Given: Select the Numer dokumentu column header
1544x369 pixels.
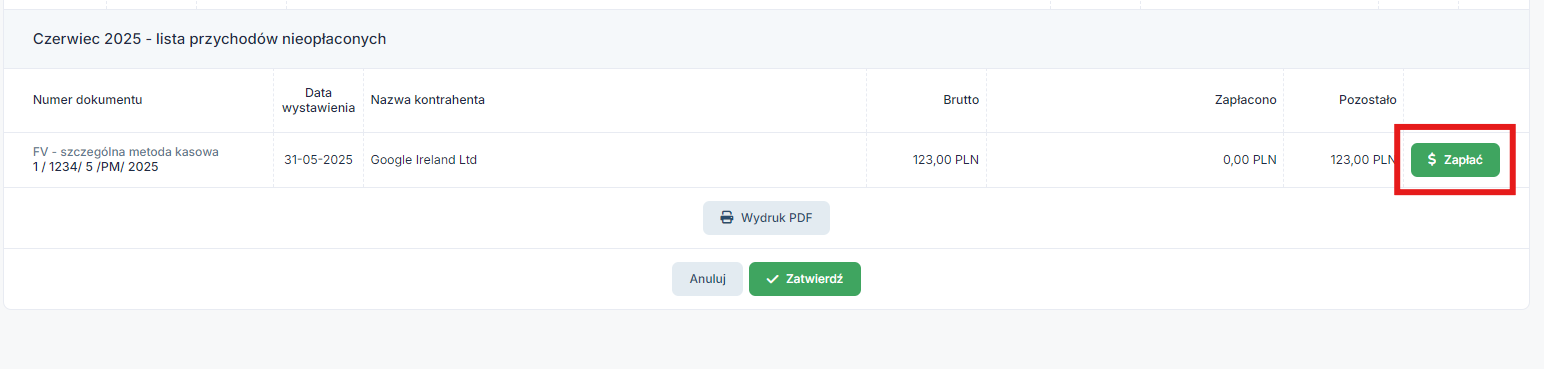Looking at the screenshot, I should [x=88, y=100].
